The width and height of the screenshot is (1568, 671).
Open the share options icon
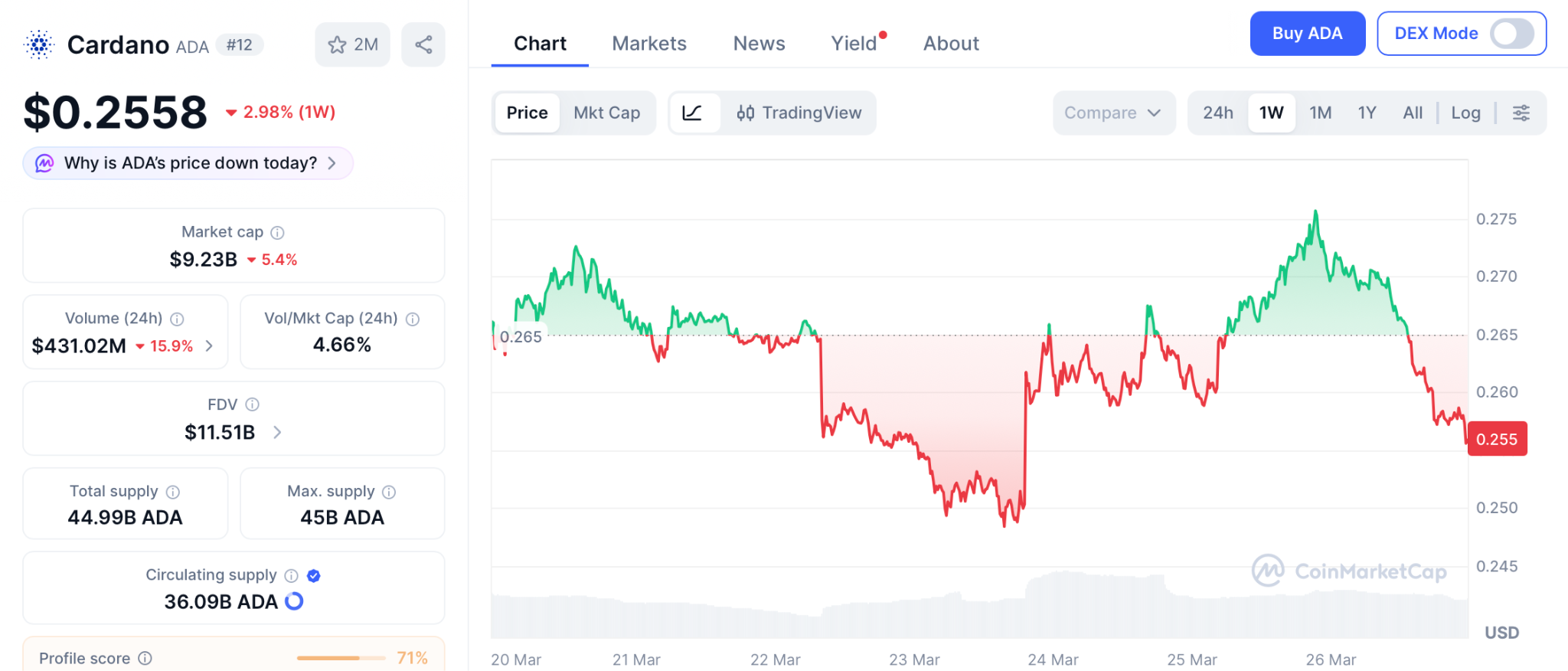click(423, 44)
